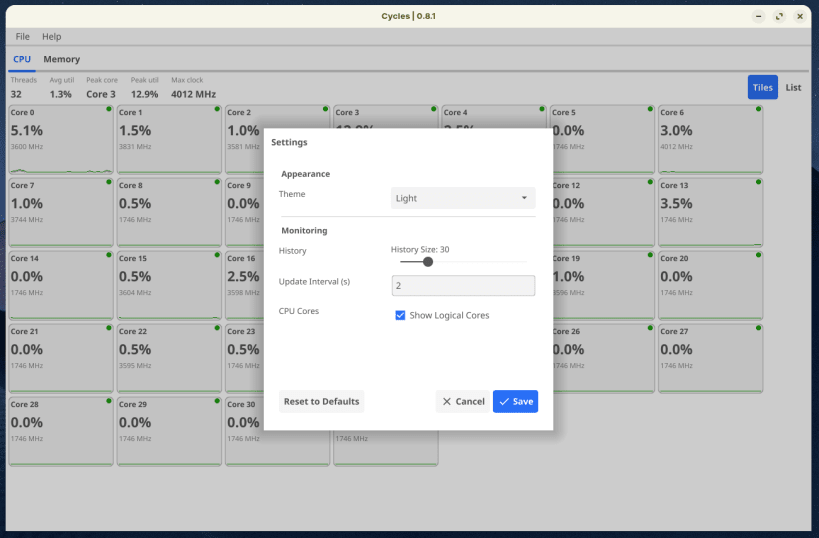819x538 pixels.
Task: Click the green status dot on Core 29
Action: (x=217, y=401)
